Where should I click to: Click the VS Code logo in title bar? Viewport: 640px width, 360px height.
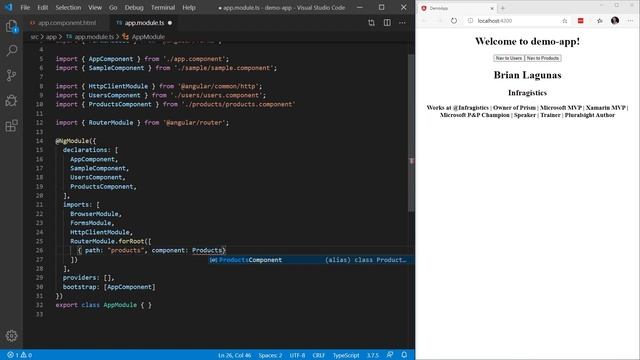[x=9, y=7]
